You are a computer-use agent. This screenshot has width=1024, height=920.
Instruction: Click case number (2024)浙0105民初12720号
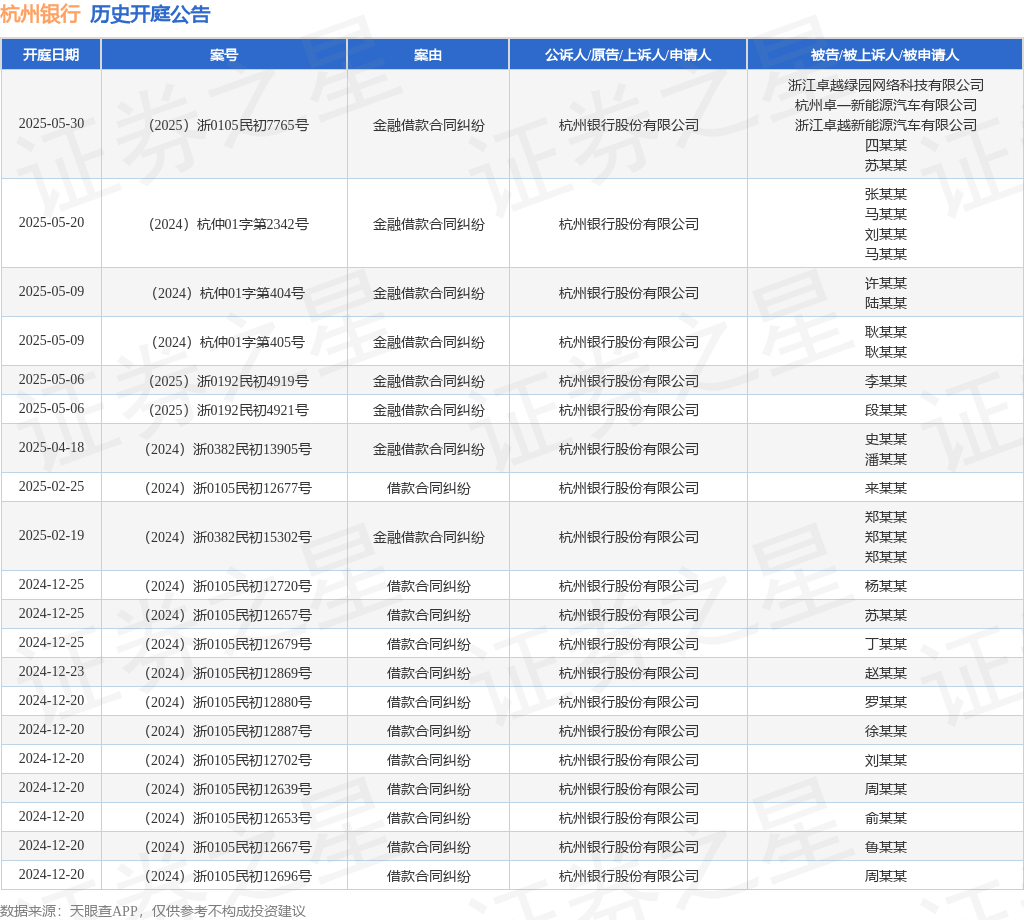click(x=228, y=586)
